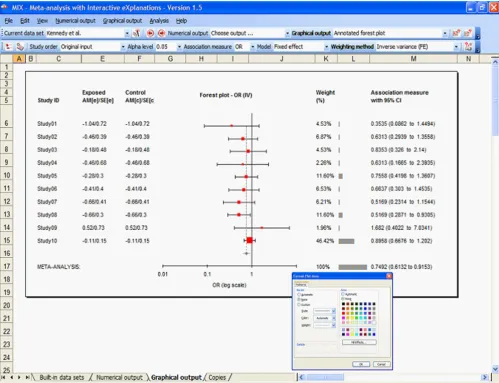Click the Study10 label in forest plot

(47, 241)
